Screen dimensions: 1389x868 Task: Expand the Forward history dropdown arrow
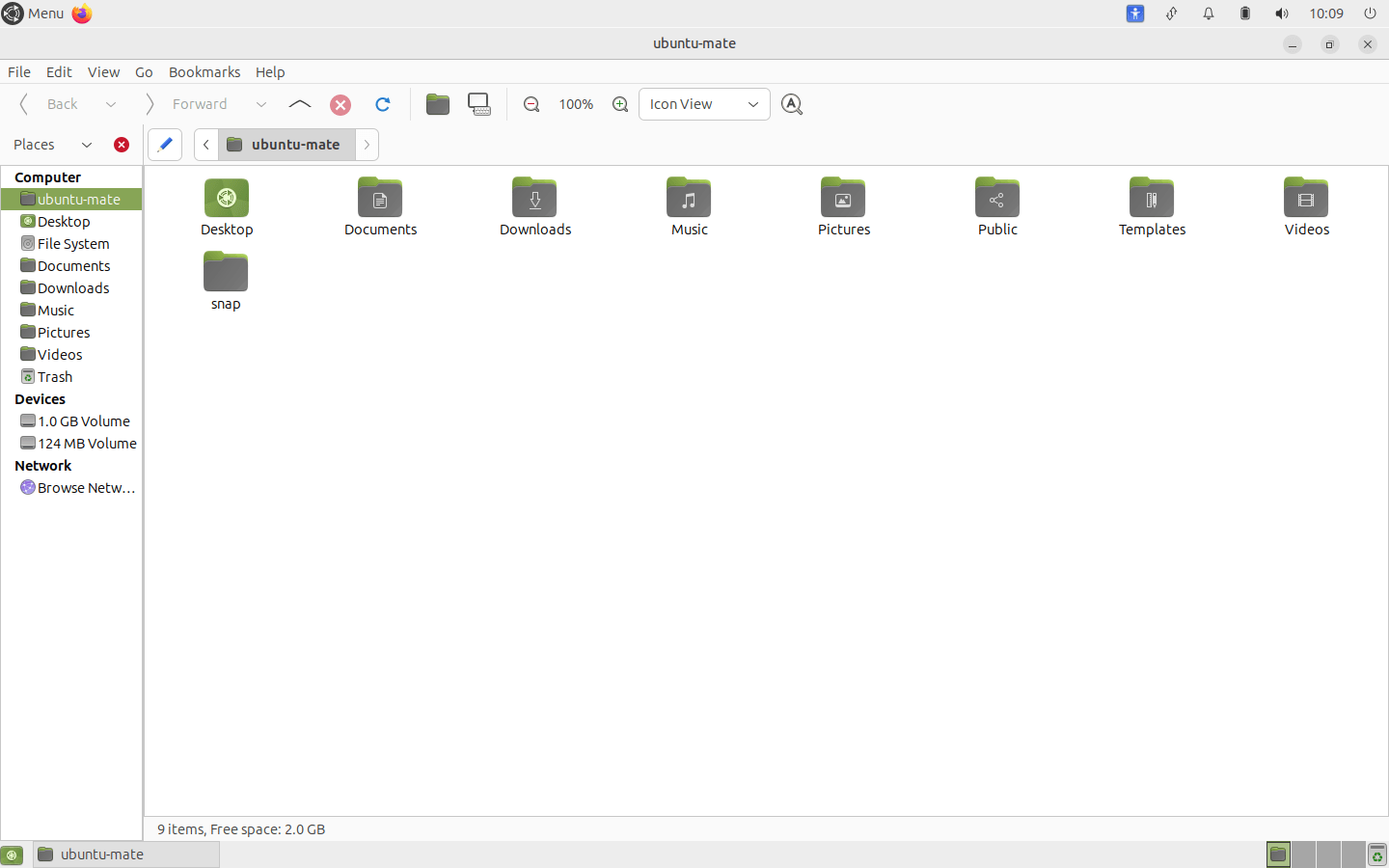261,103
